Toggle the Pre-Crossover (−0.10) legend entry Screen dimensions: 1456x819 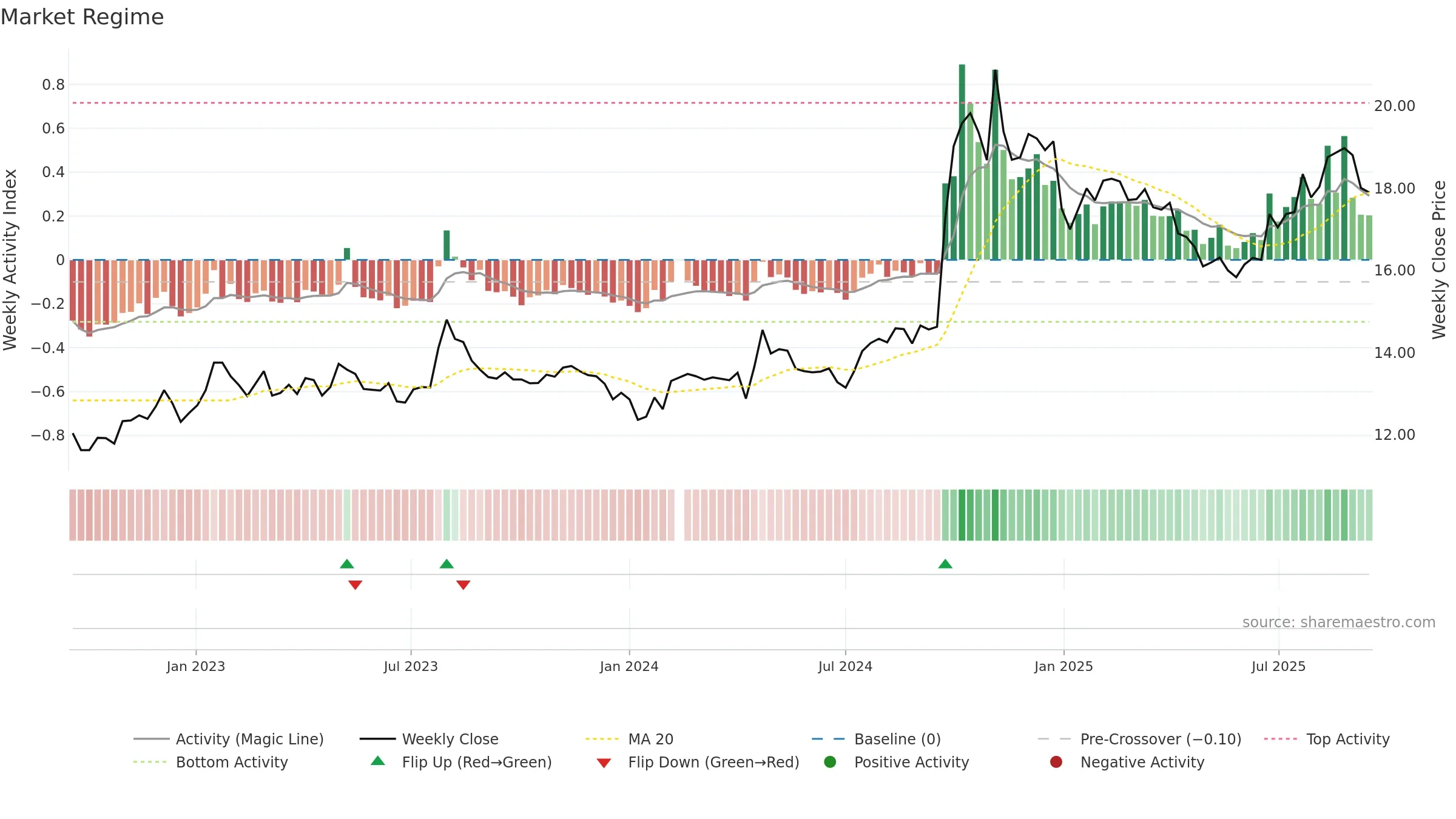click(1139, 739)
